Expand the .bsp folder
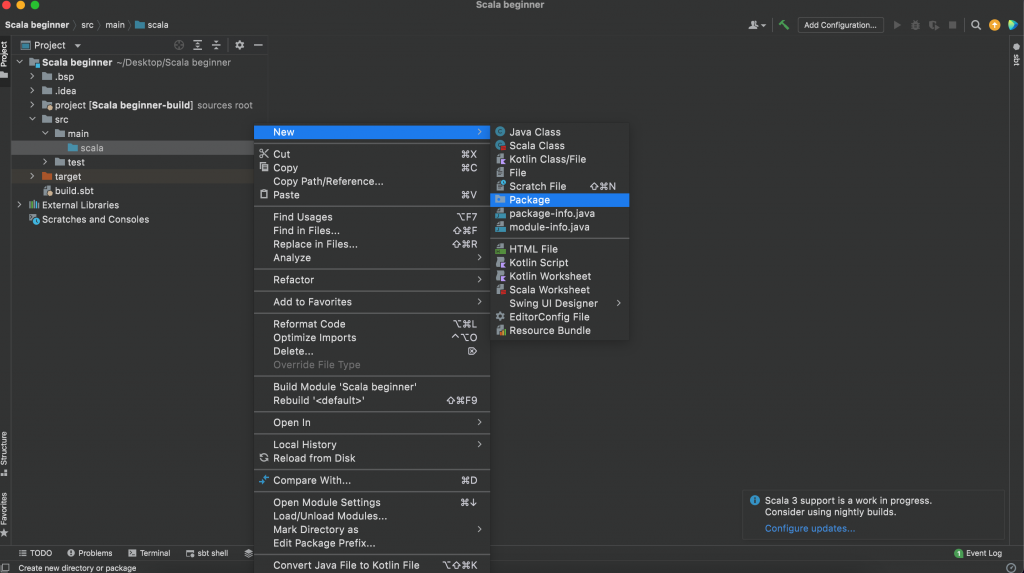 32,76
